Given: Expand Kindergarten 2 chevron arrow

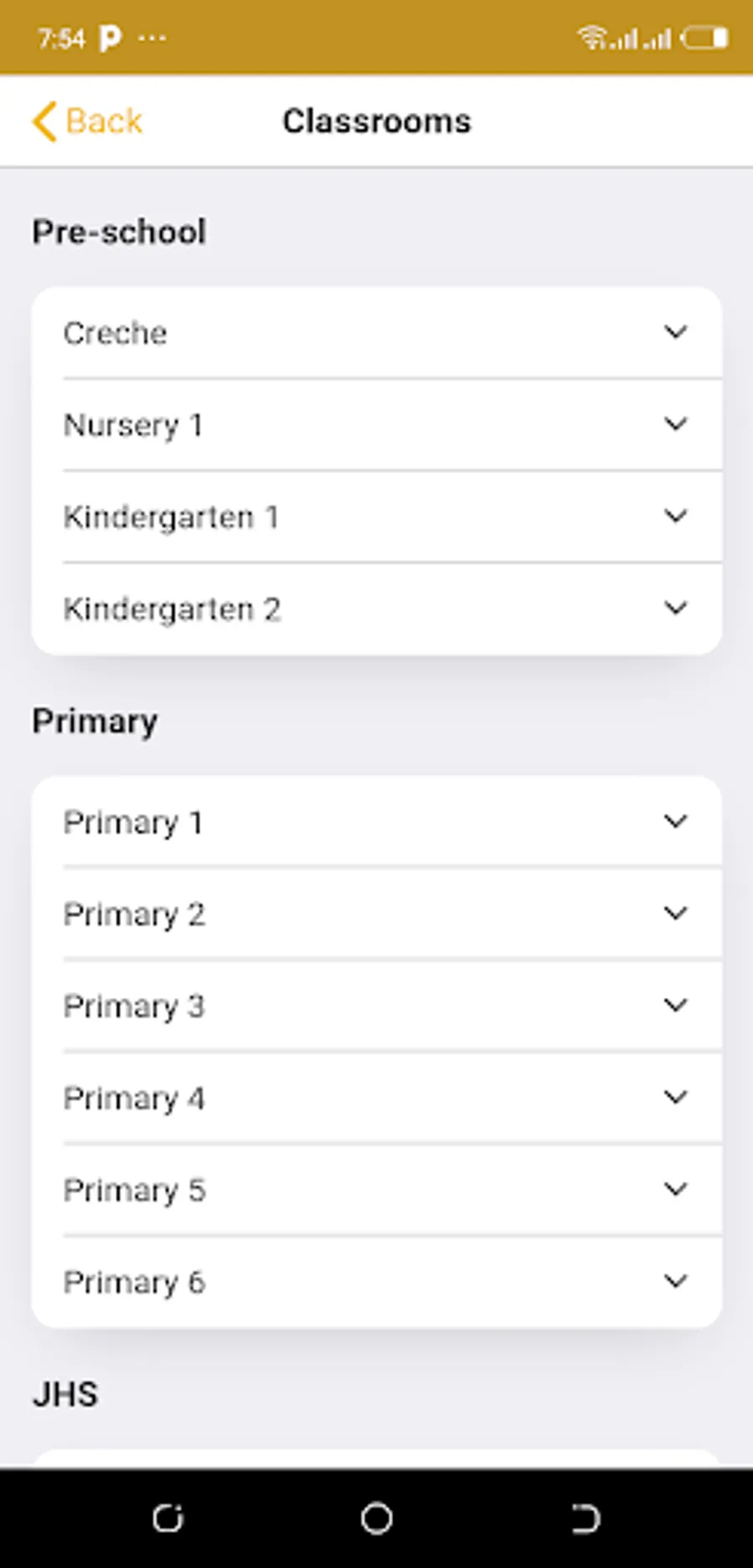Looking at the screenshot, I should coord(675,609).
